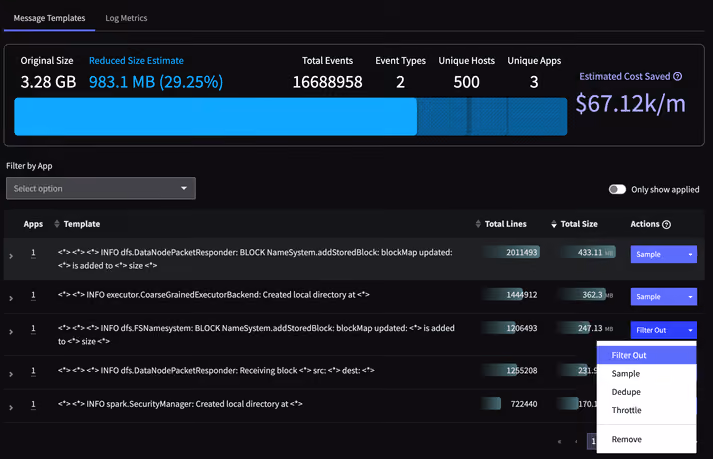Screen dimensions: 713x459
Task: Open the Filter by App select dropdown
Action: [101, 188]
